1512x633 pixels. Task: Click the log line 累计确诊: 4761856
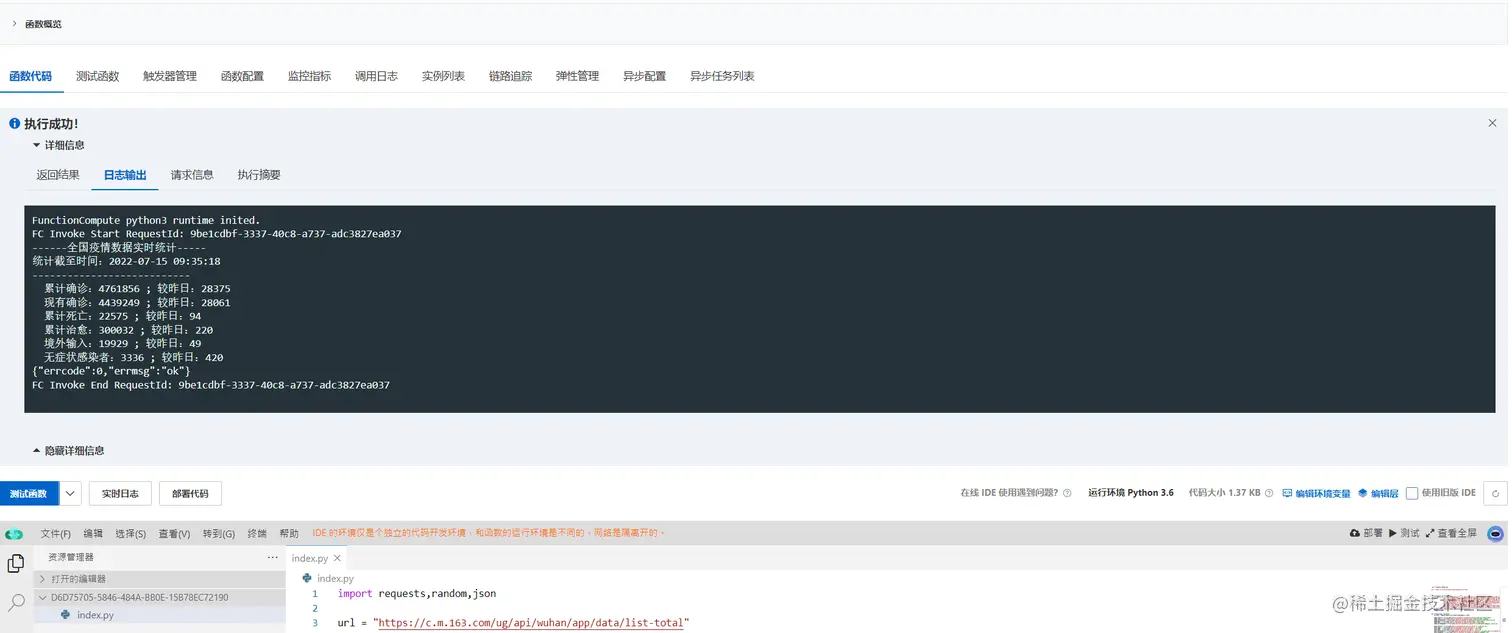(x=137, y=289)
